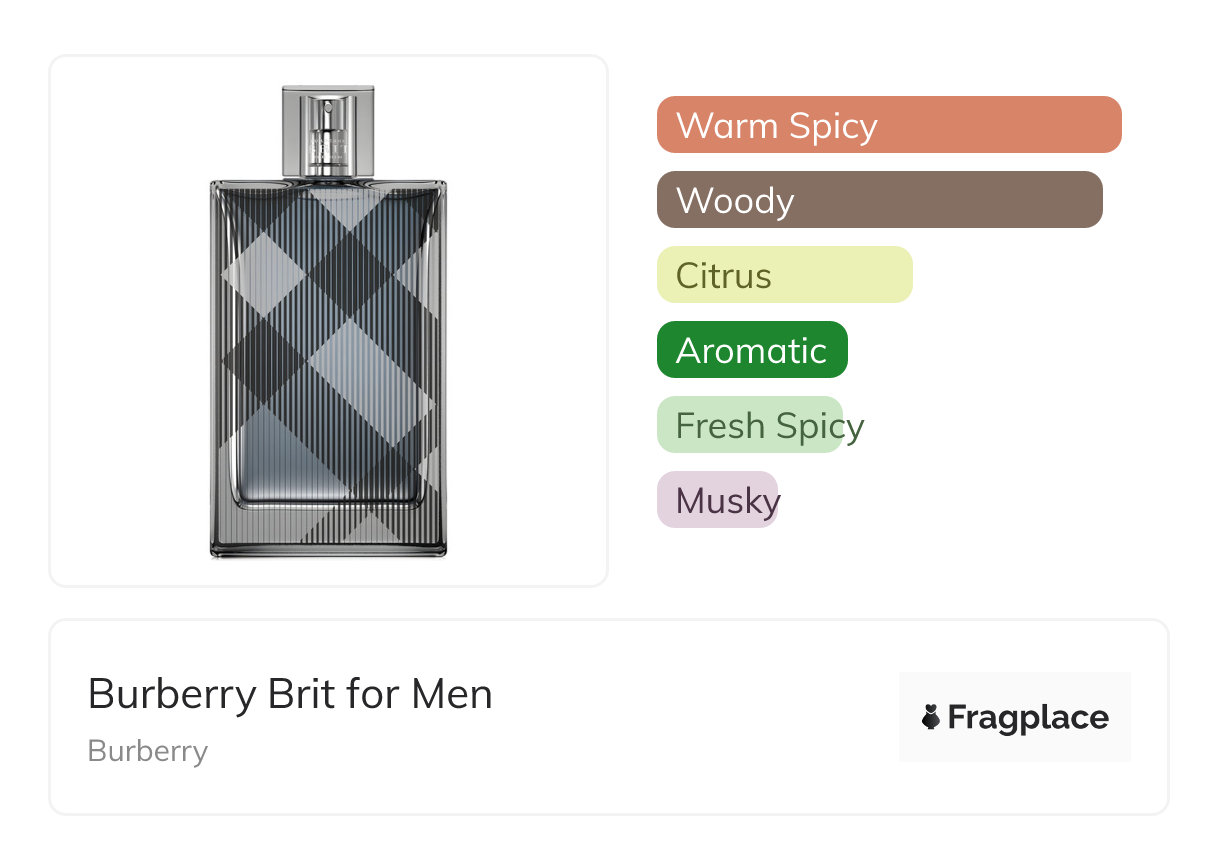The height and width of the screenshot is (864, 1218).
Task: Click the 'Warm Spicy' text label
Action: 776,126
